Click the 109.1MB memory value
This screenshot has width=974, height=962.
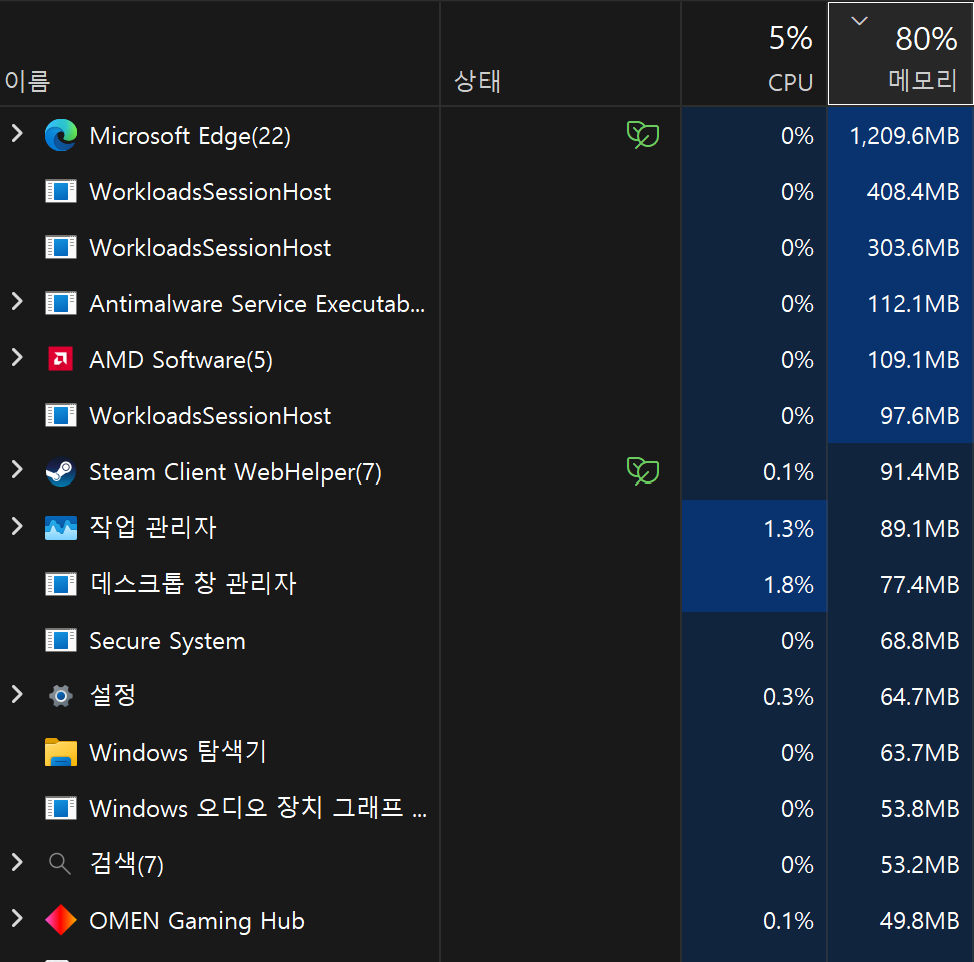click(x=913, y=360)
